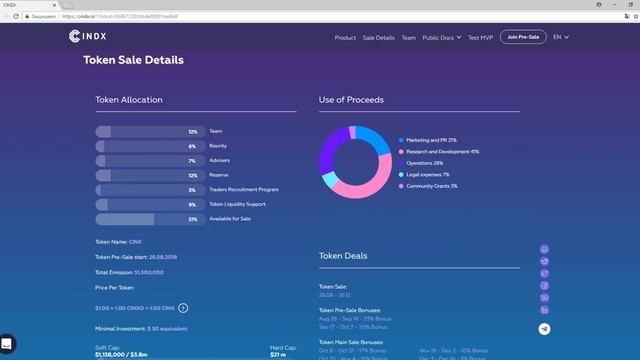Open the Test MVP nav link

[480, 38]
